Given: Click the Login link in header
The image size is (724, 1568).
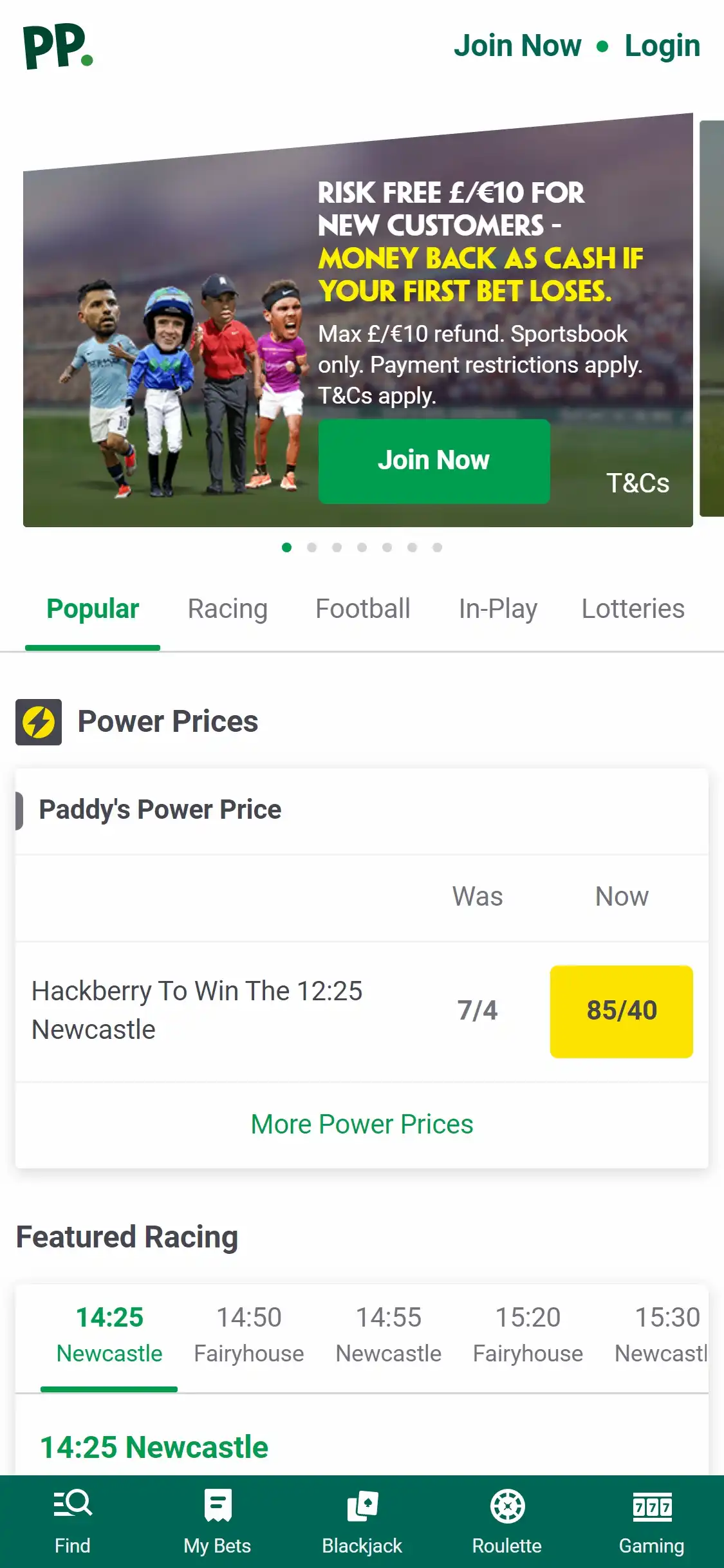Looking at the screenshot, I should click(x=662, y=46).
